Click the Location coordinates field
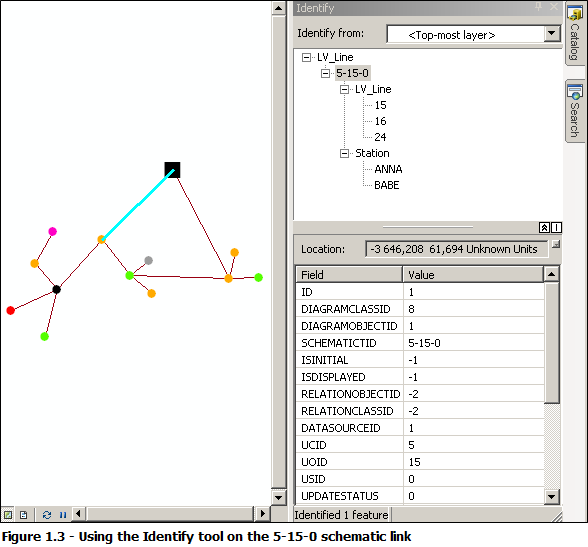 [x=457, y=249]
